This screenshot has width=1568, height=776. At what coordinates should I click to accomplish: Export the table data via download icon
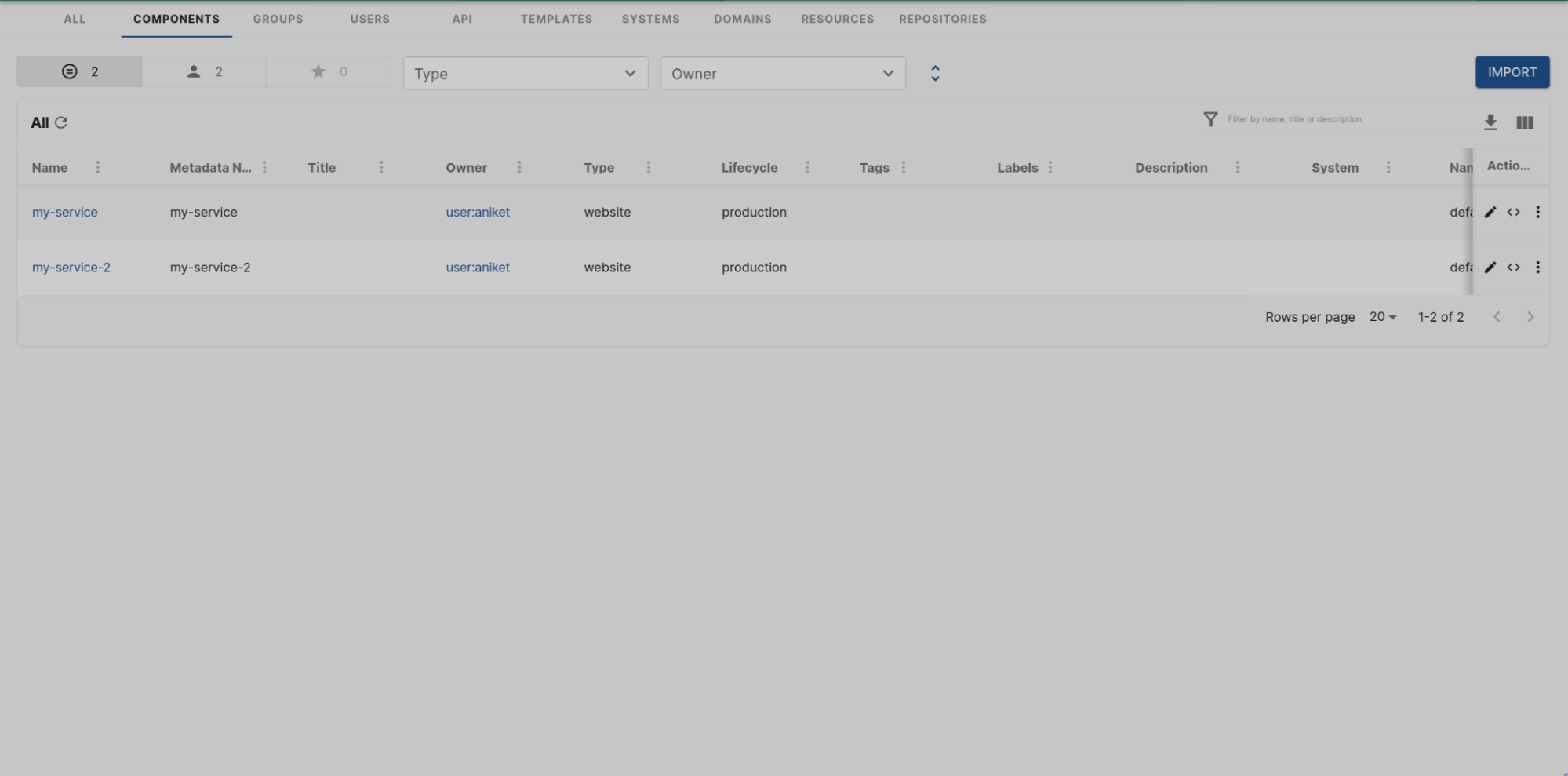click(x=1490, y=122)
